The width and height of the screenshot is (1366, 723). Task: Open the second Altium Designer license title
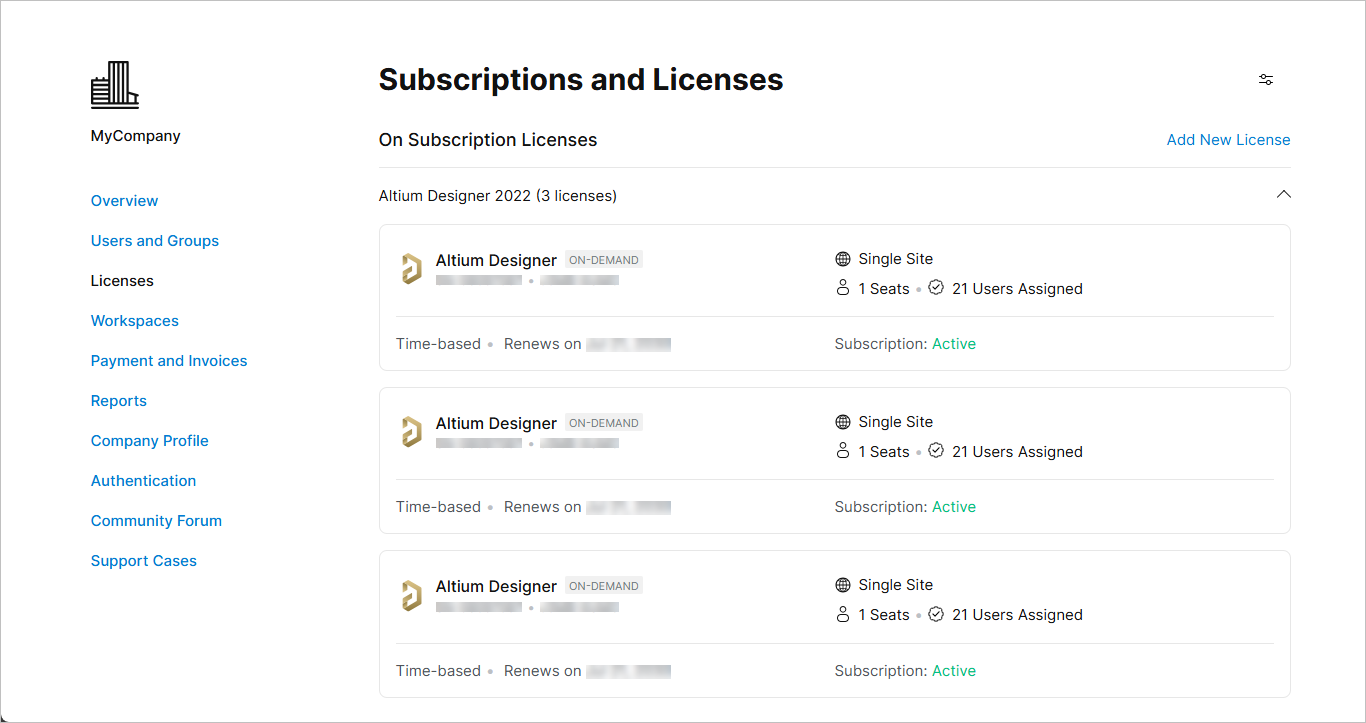tap(496, 424)
